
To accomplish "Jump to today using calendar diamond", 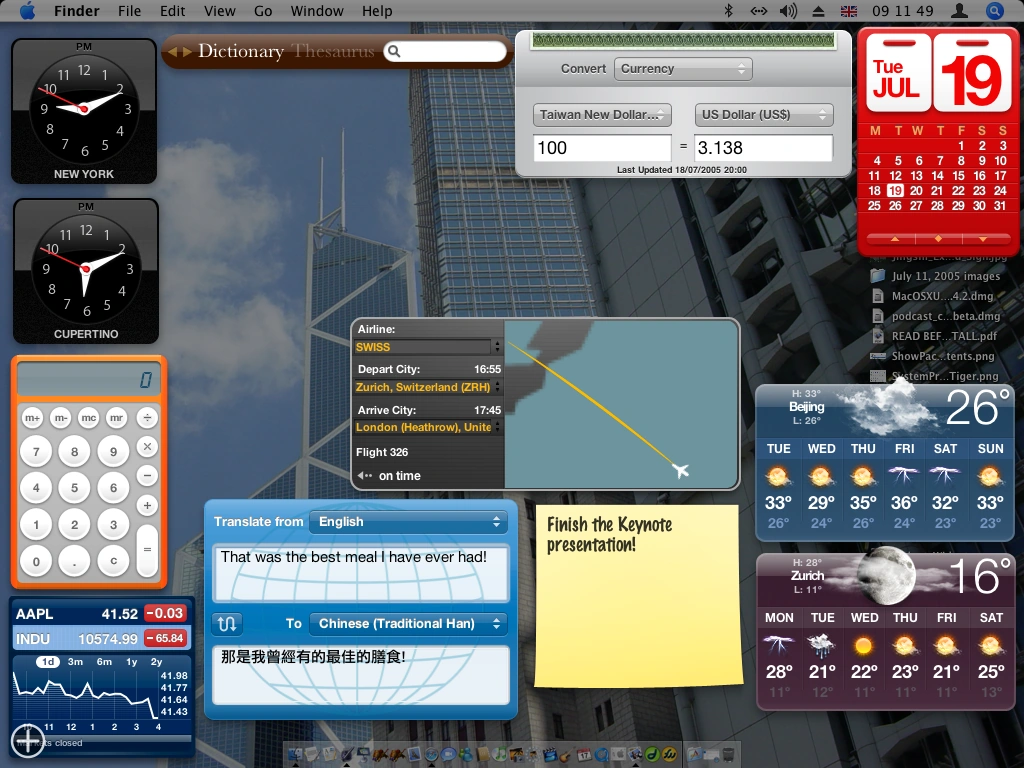I will (938, 239).
